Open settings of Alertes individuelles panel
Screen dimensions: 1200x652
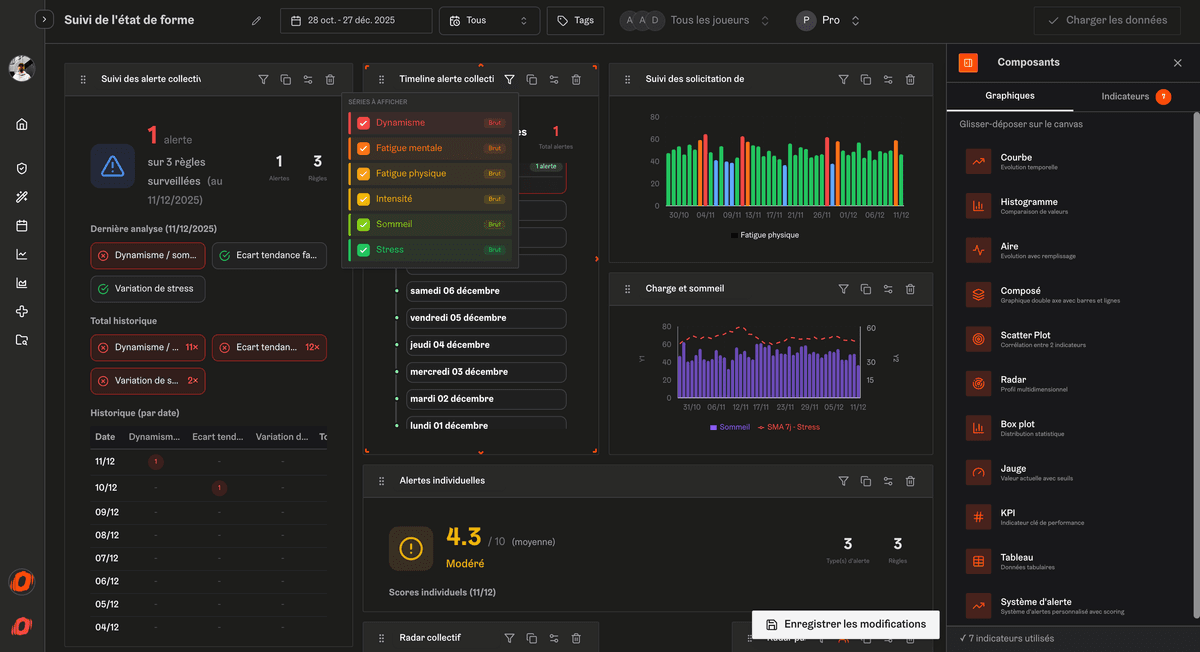[887, 481]
